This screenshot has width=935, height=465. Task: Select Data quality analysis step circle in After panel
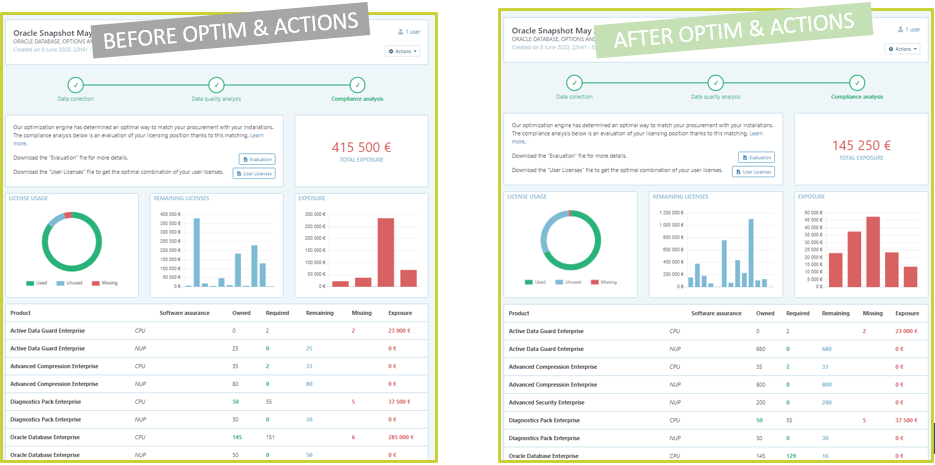tap(715, 82)
